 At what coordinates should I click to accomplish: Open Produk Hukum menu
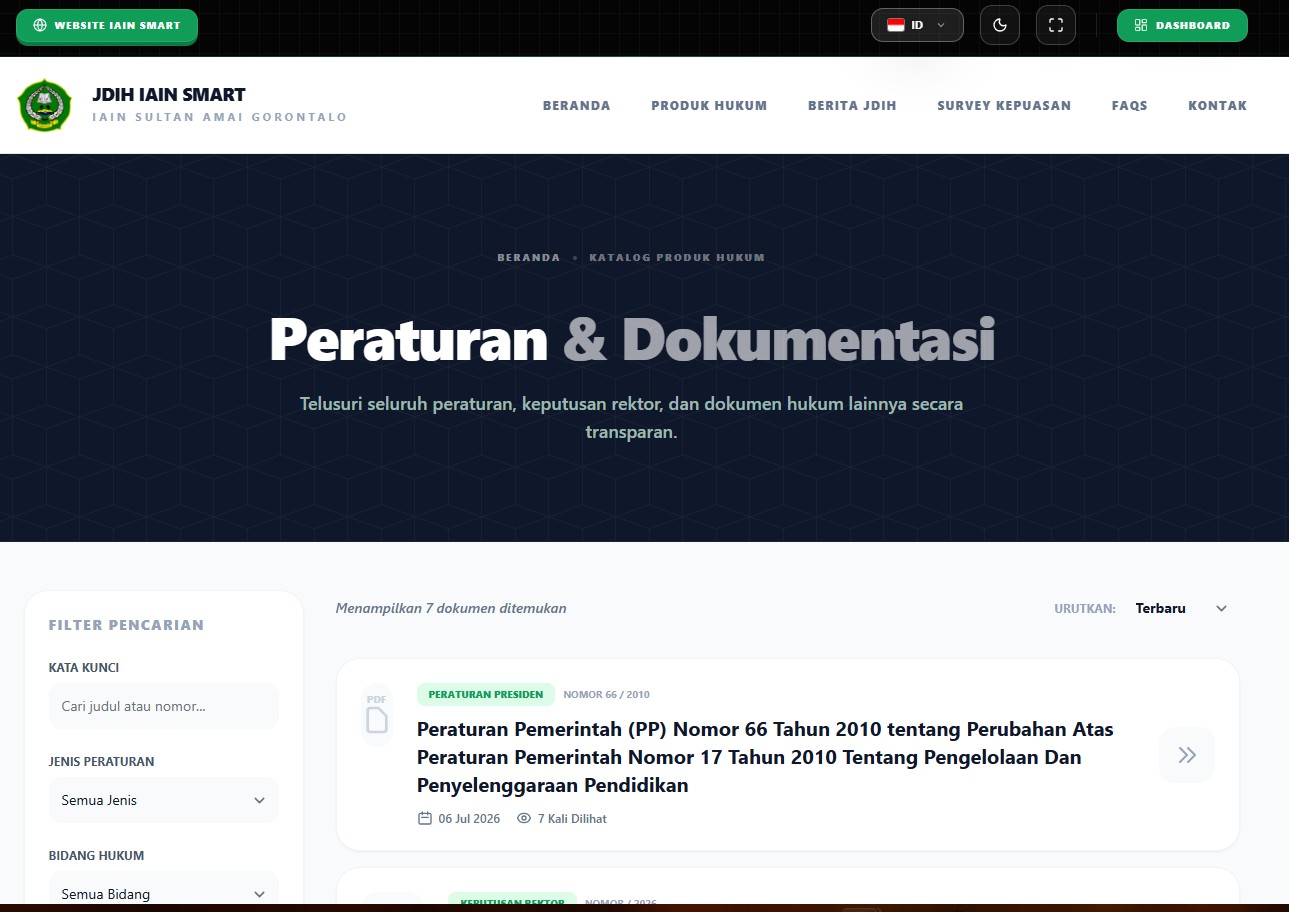[709, 105]
